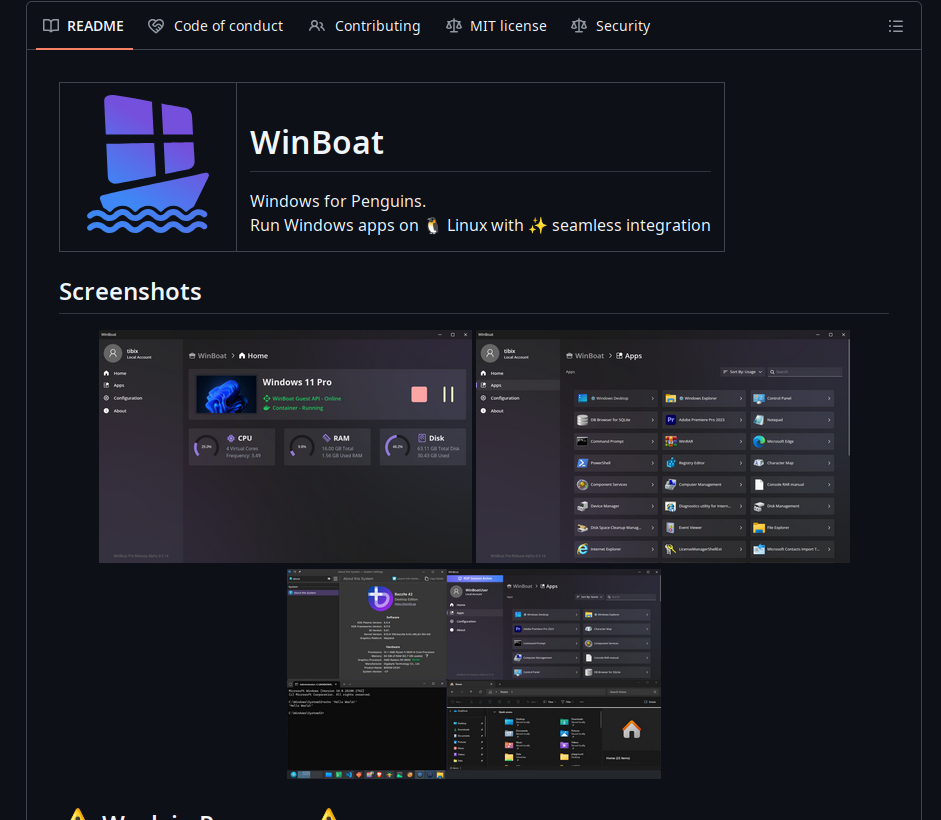Expand the Console RAR manual row chevron
Image resolution: width=941 pixels, height=820 pixels.
pyautogui.click(x=829, y=484)
